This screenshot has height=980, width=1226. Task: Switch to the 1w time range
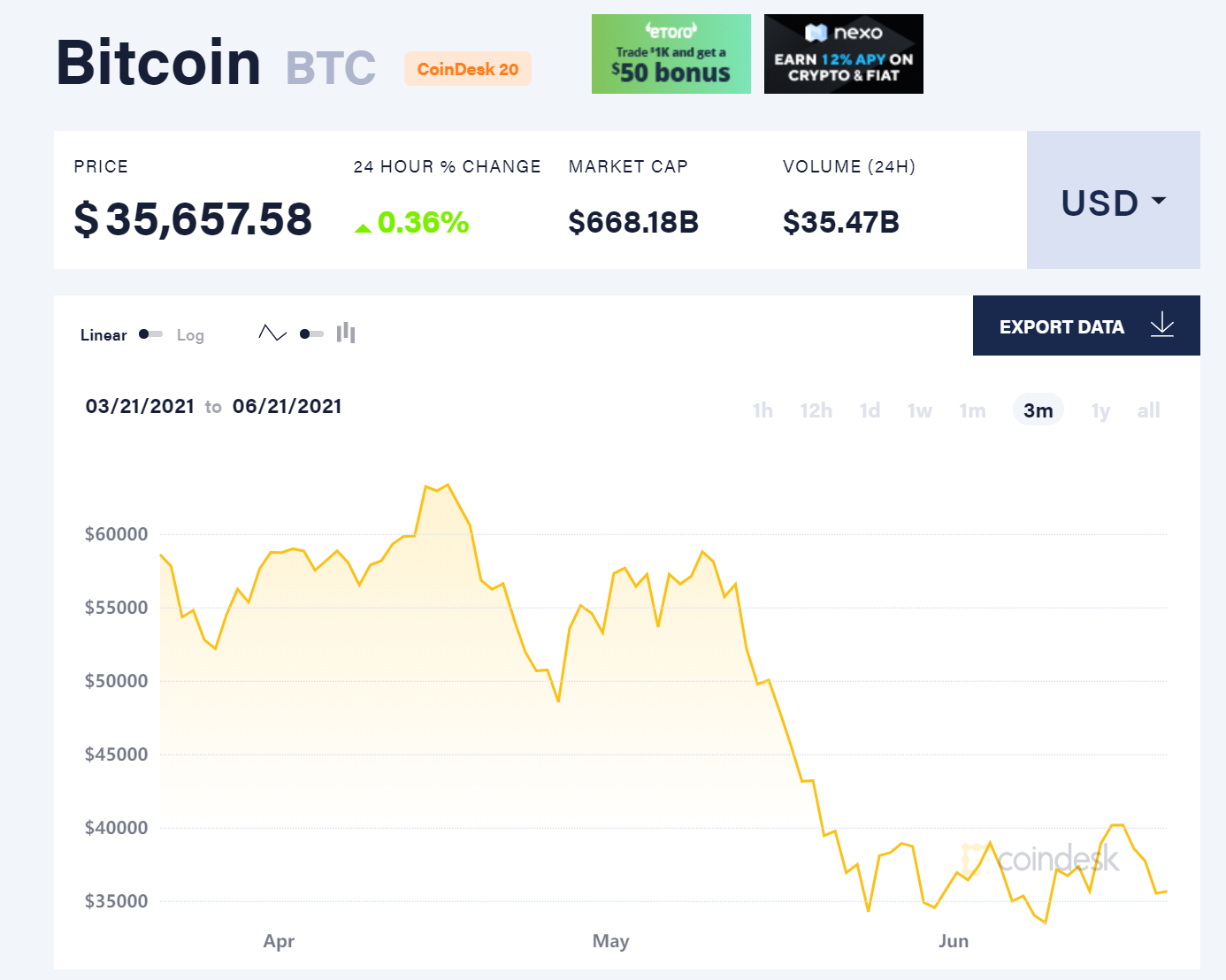919,410
